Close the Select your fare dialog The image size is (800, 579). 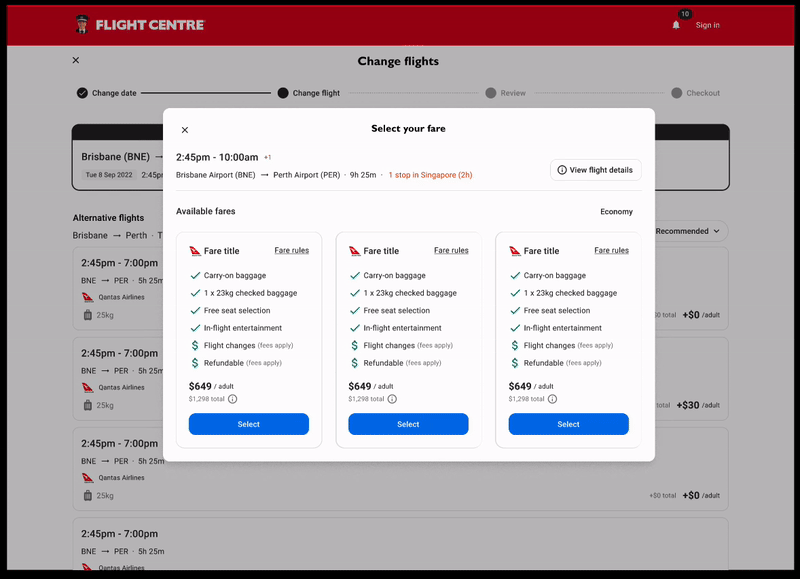(185, 130)
